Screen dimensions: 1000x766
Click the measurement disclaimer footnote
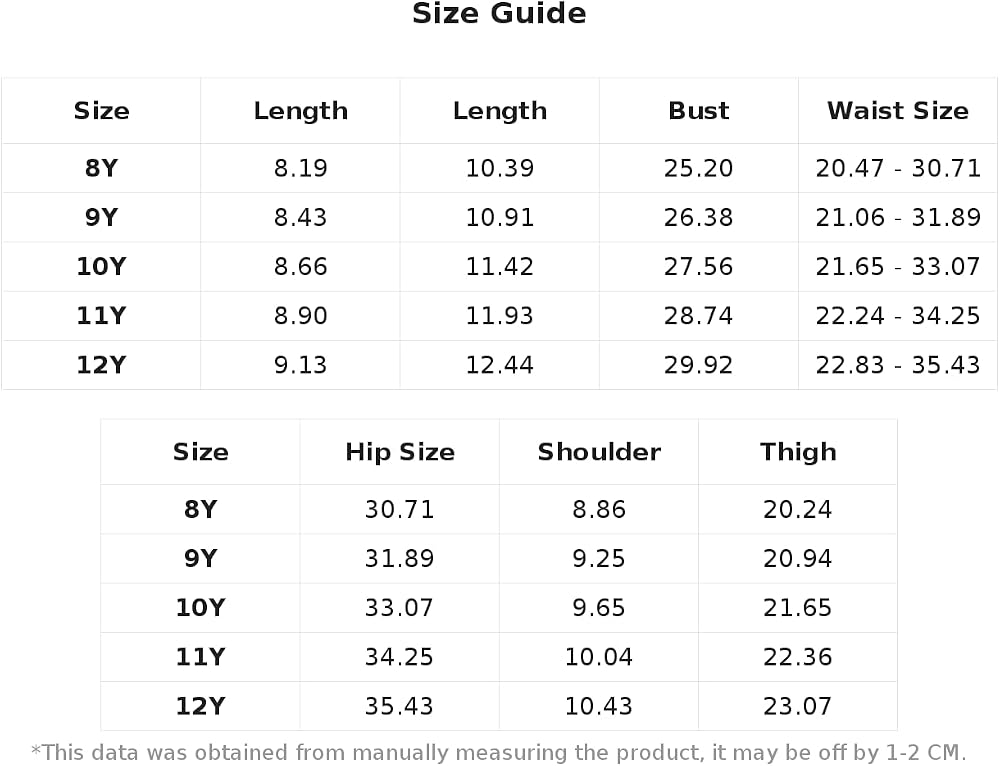(499, 752)
